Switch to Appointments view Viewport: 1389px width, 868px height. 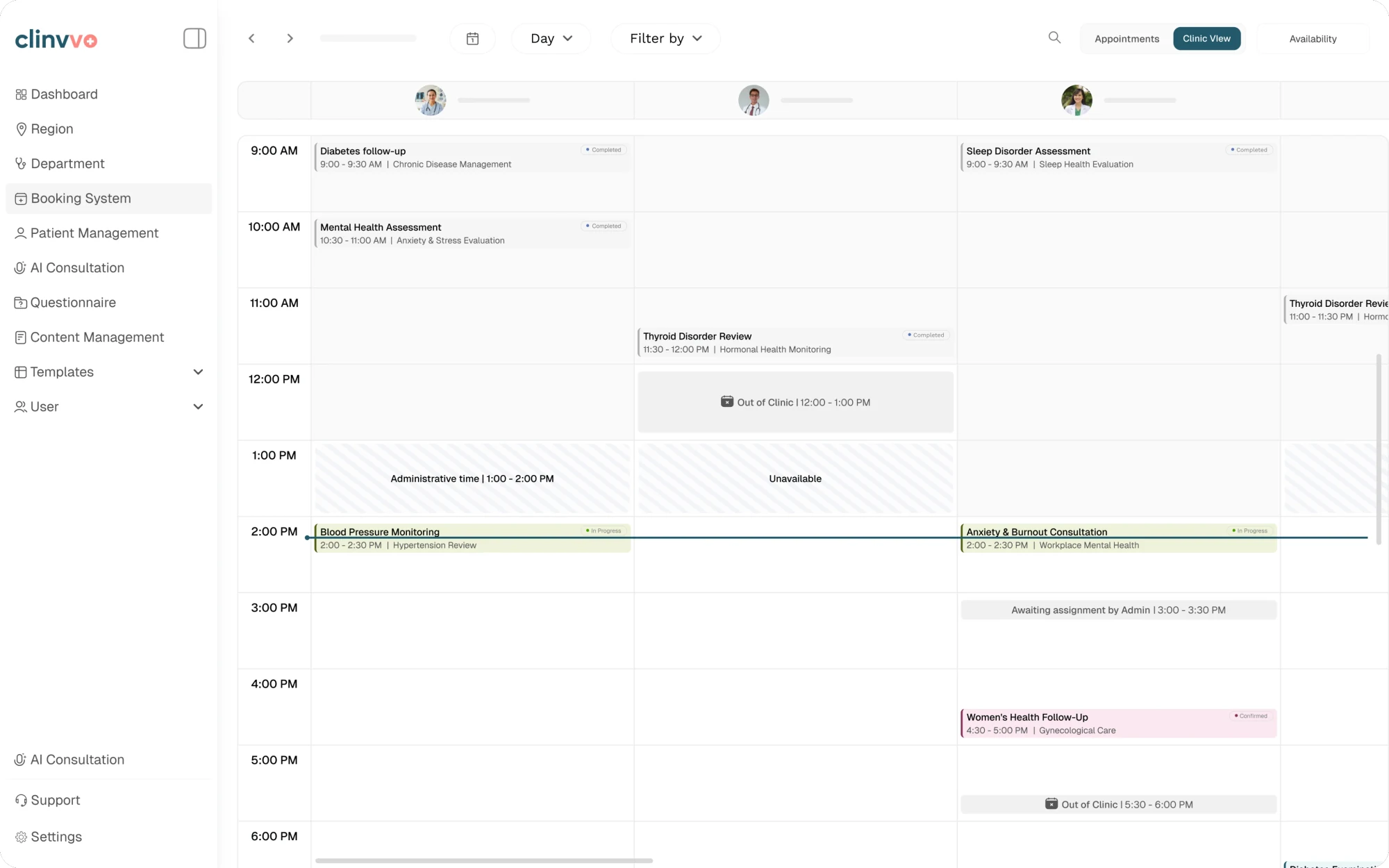[x=1126, y=39]
